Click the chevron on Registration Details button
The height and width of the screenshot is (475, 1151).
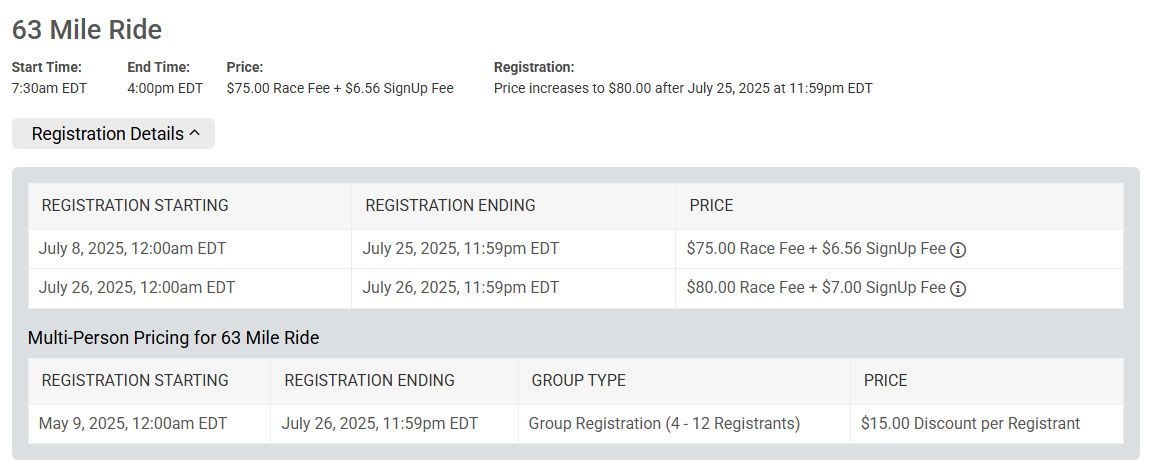coord(195,133)
